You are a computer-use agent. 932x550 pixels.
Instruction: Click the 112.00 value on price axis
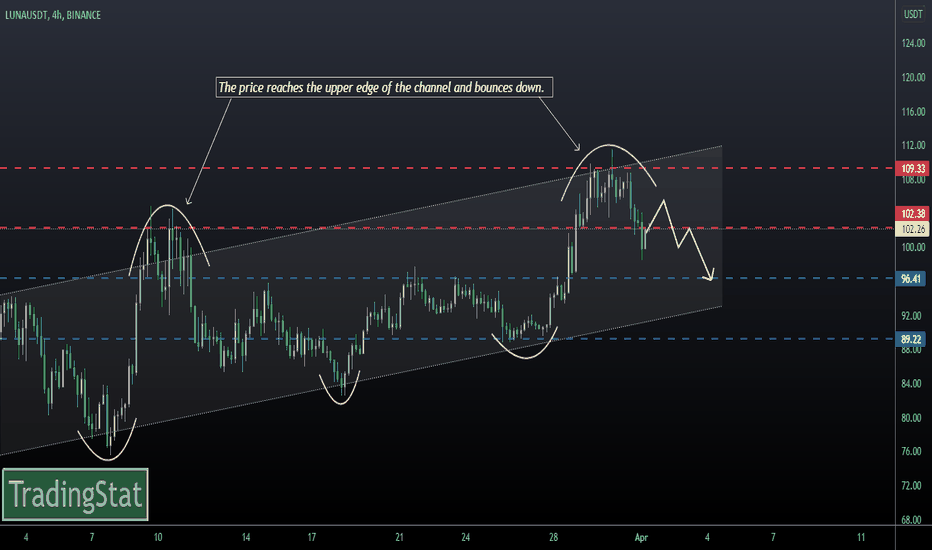(913, 146)
